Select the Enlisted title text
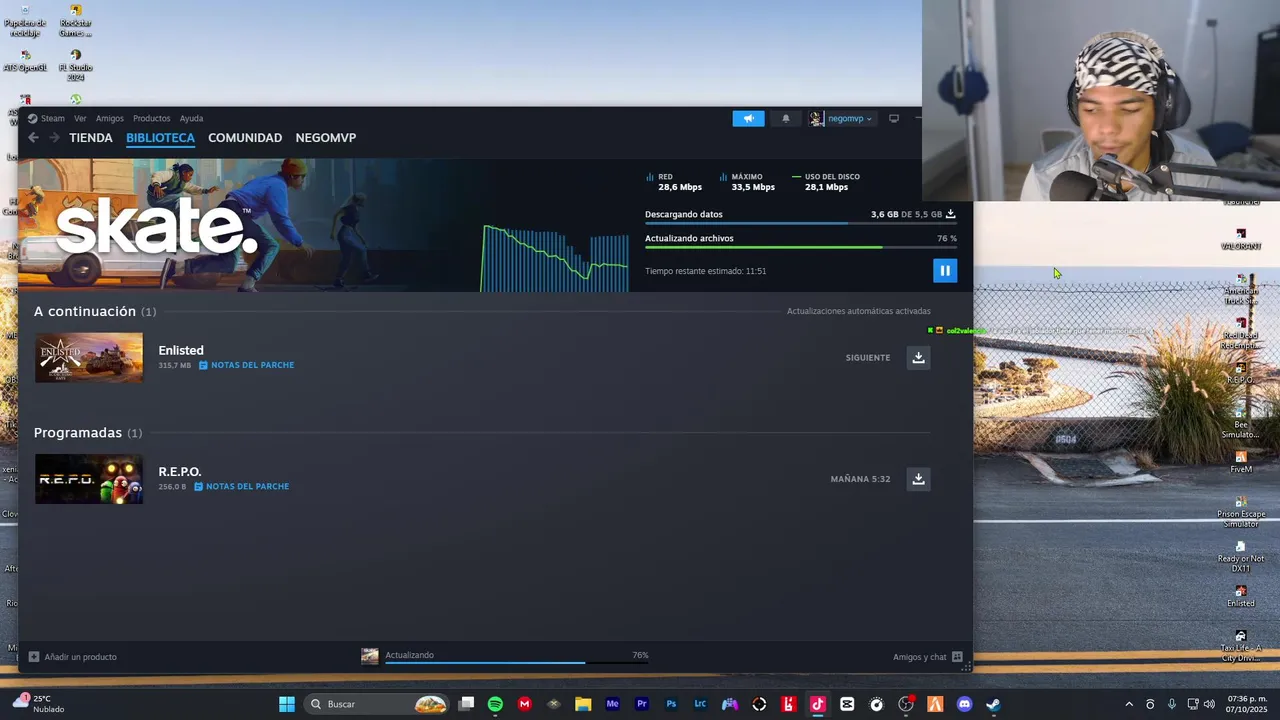Viewport: 1280px width, 720px height. (181, 350)
